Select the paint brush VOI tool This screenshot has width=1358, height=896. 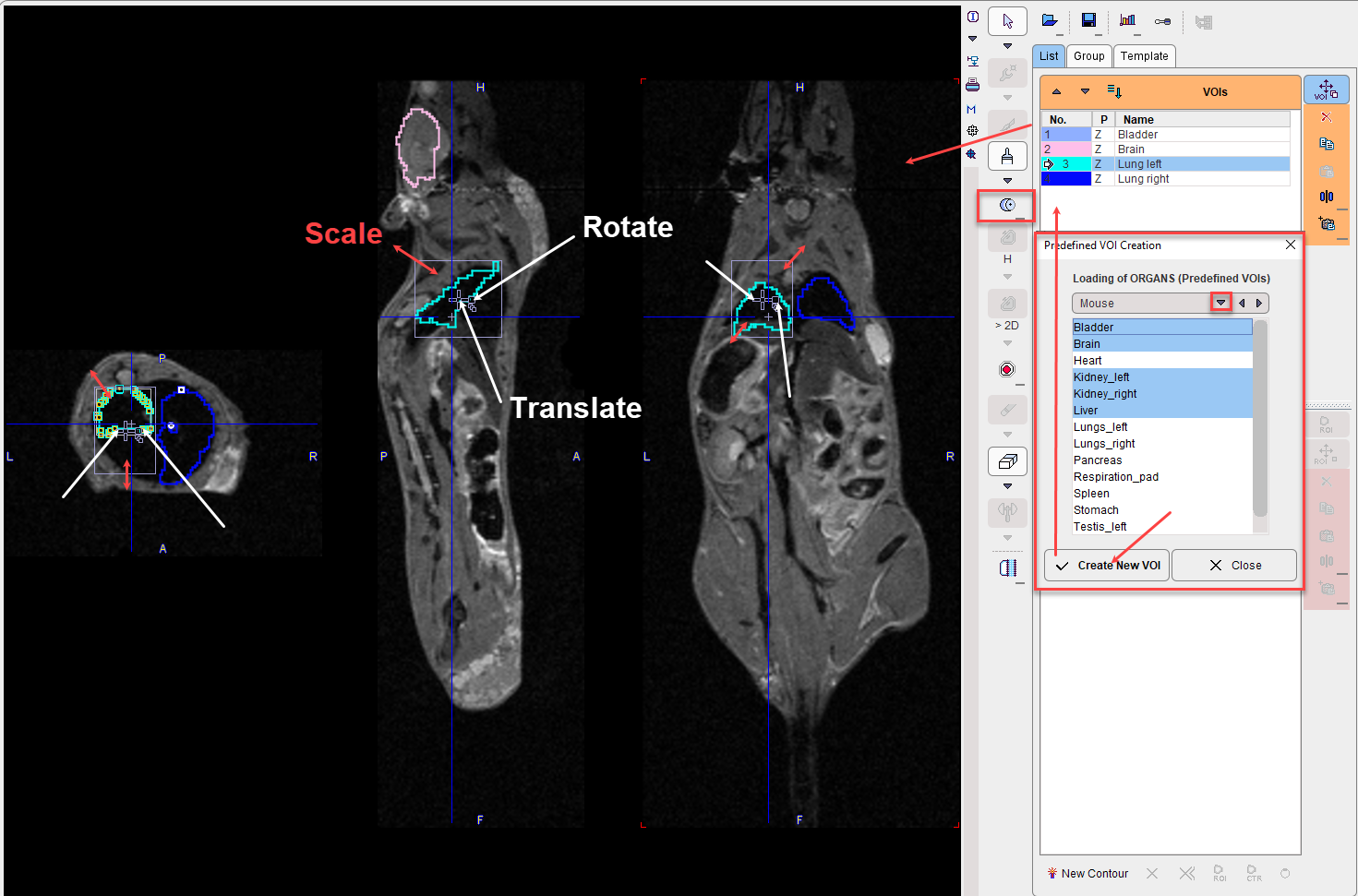1007,156
